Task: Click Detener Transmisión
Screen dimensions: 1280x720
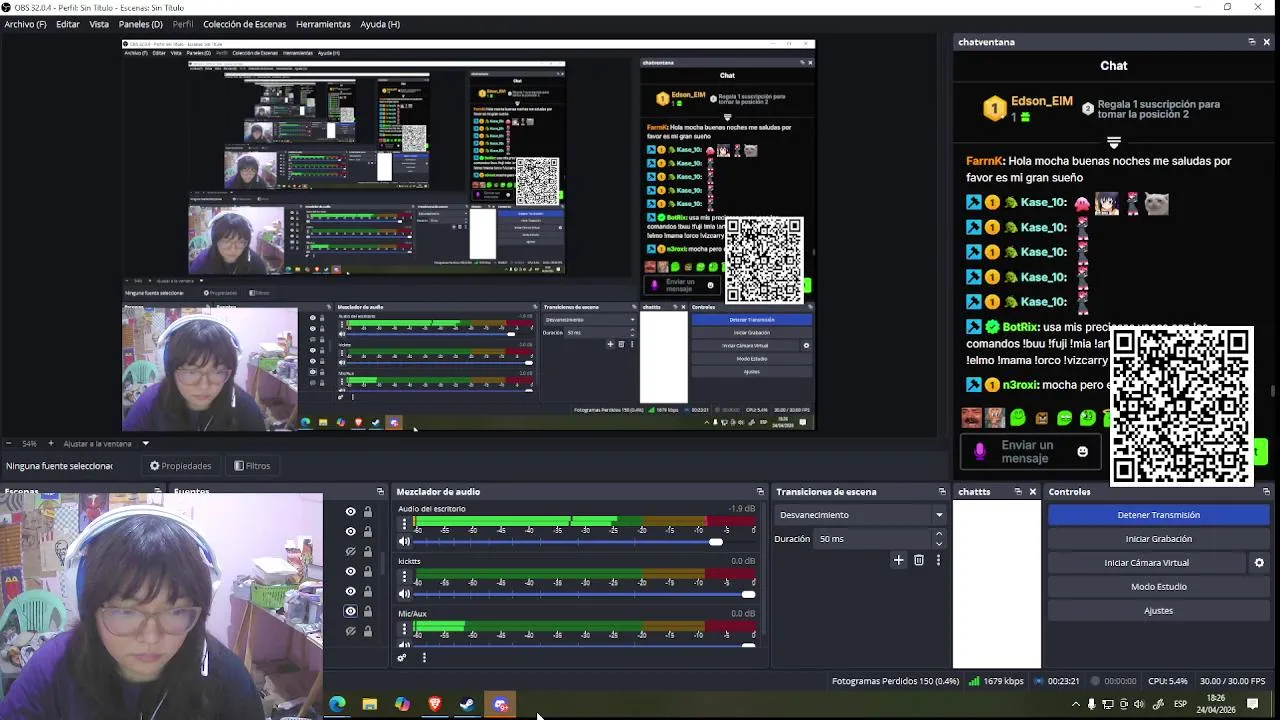Action: tap(1158, 515)
